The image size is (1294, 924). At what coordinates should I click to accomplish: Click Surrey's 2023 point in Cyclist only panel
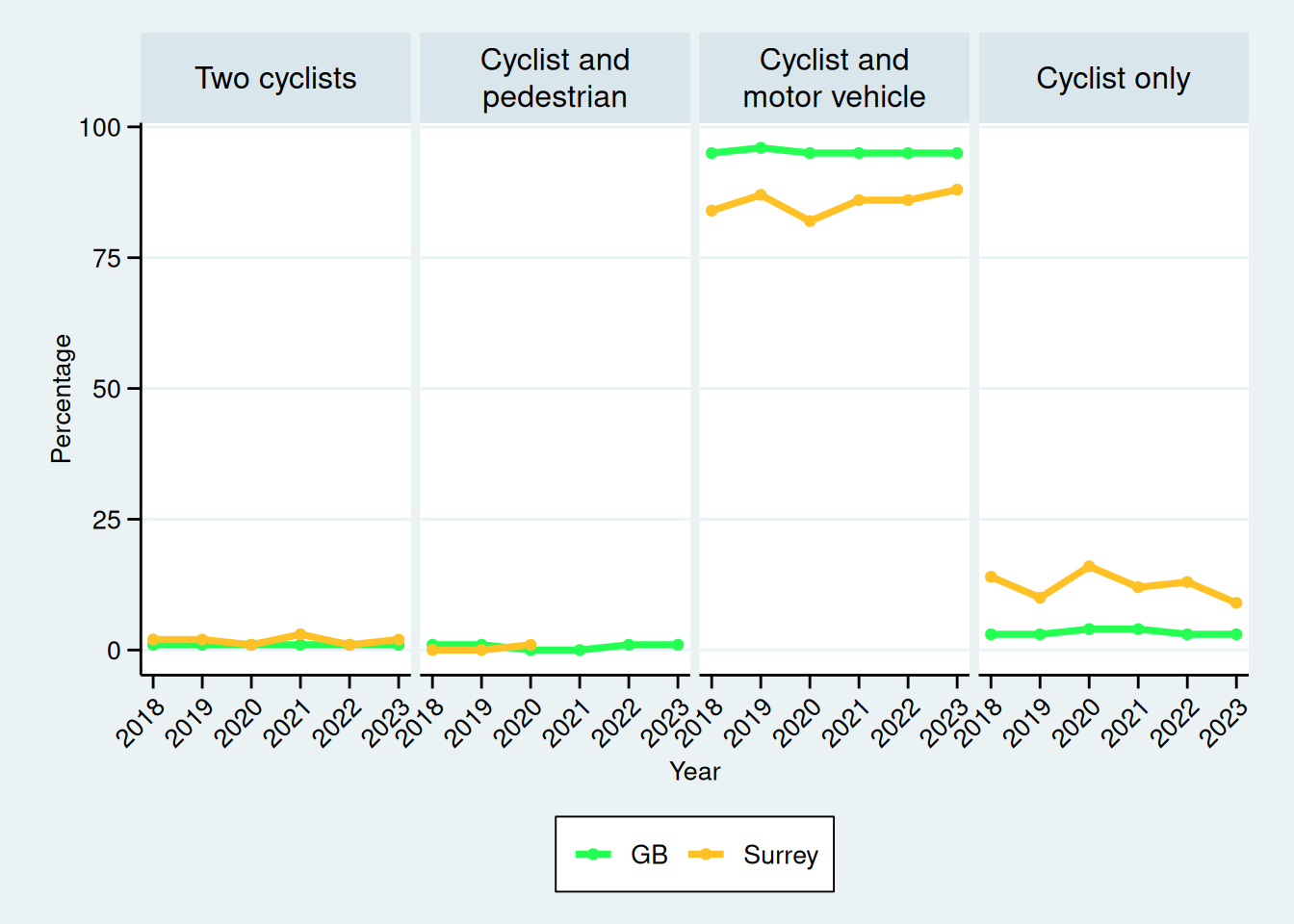(x=1236, y=603)
